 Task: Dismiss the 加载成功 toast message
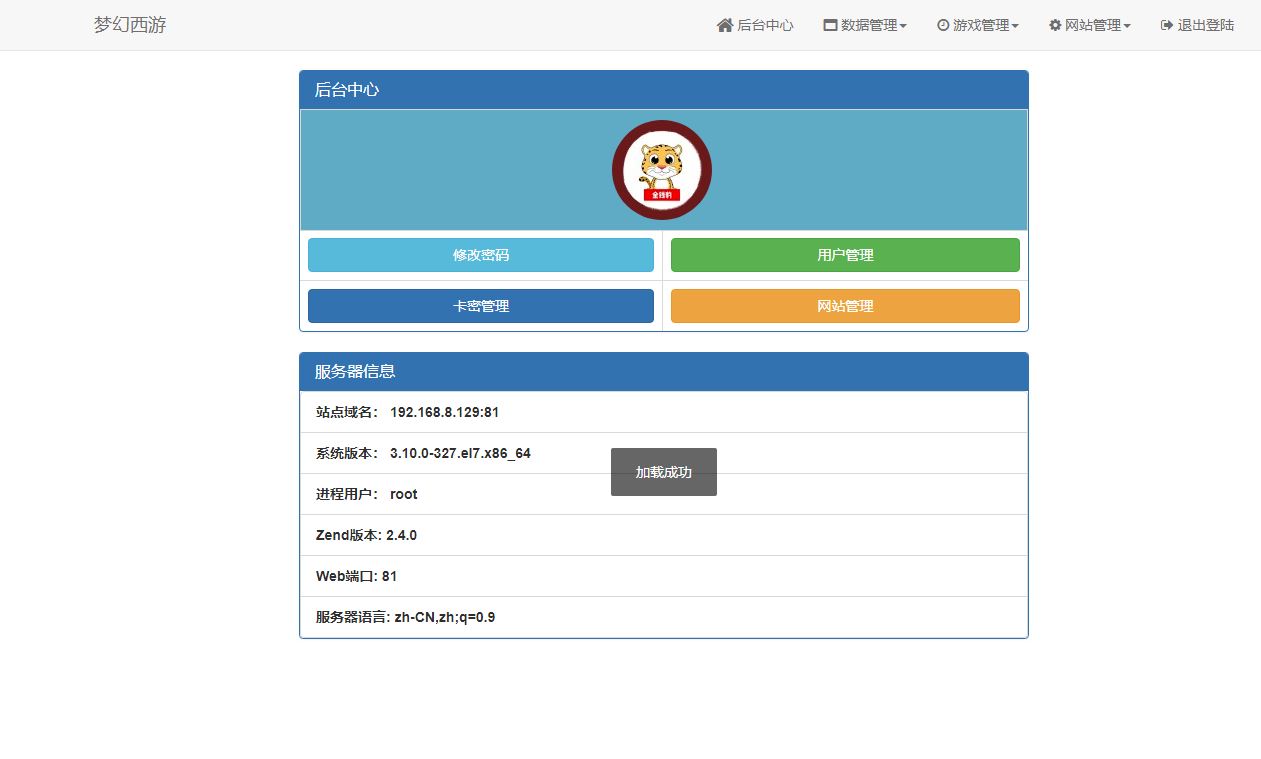[664, 472]
